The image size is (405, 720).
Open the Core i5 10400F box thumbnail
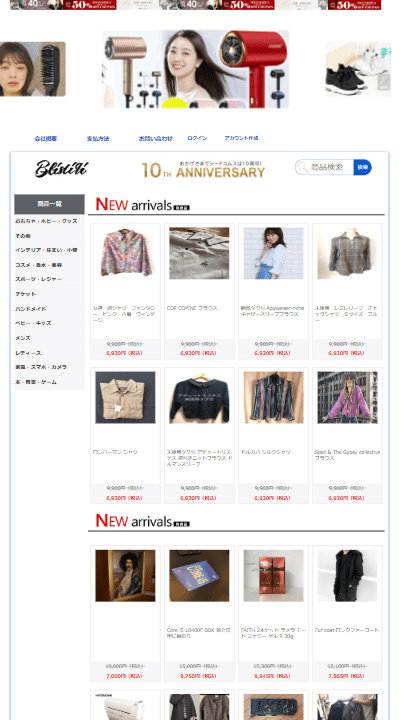pyautogui.click(x=199, y=576)
